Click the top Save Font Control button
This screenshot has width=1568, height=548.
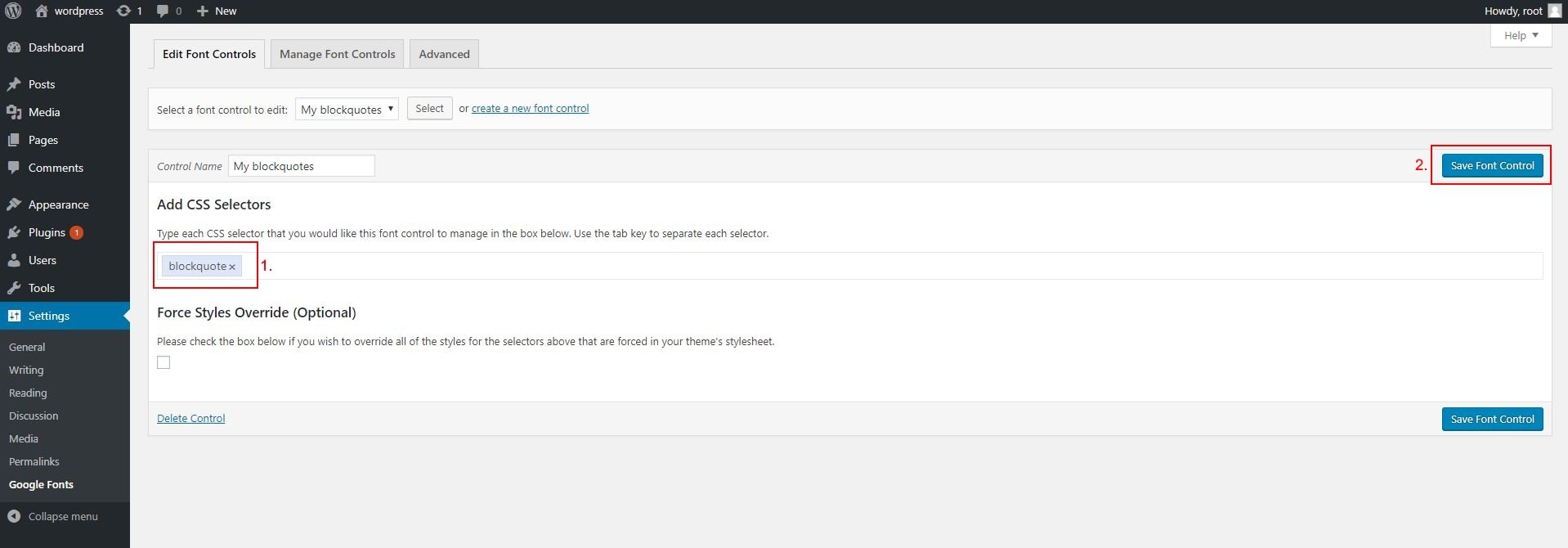(1492, 165)
